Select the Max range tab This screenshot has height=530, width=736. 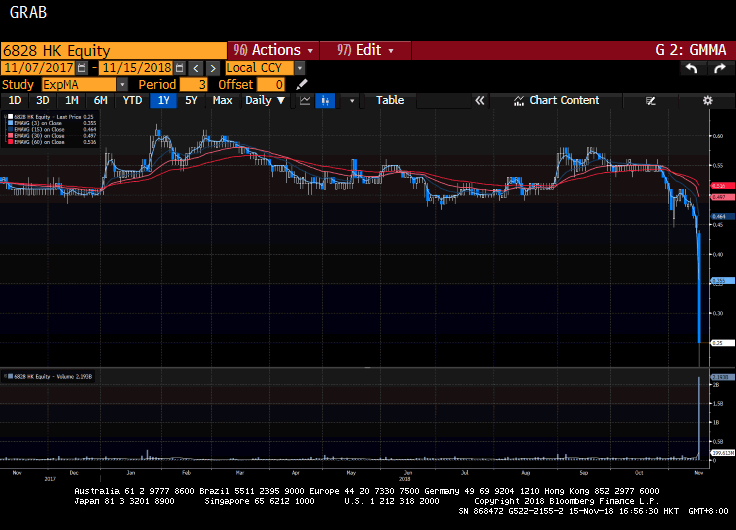click(x=222, y=100)
